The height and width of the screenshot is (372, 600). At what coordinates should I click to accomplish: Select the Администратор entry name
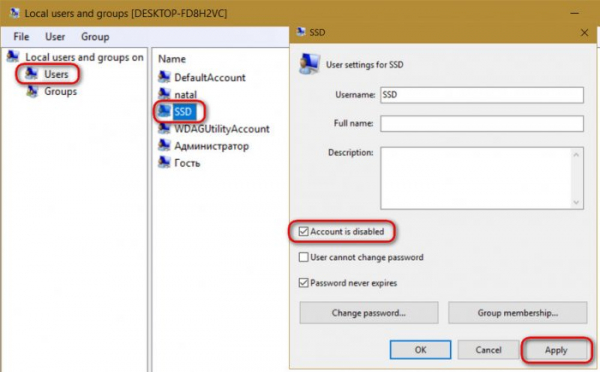[211, 146]
